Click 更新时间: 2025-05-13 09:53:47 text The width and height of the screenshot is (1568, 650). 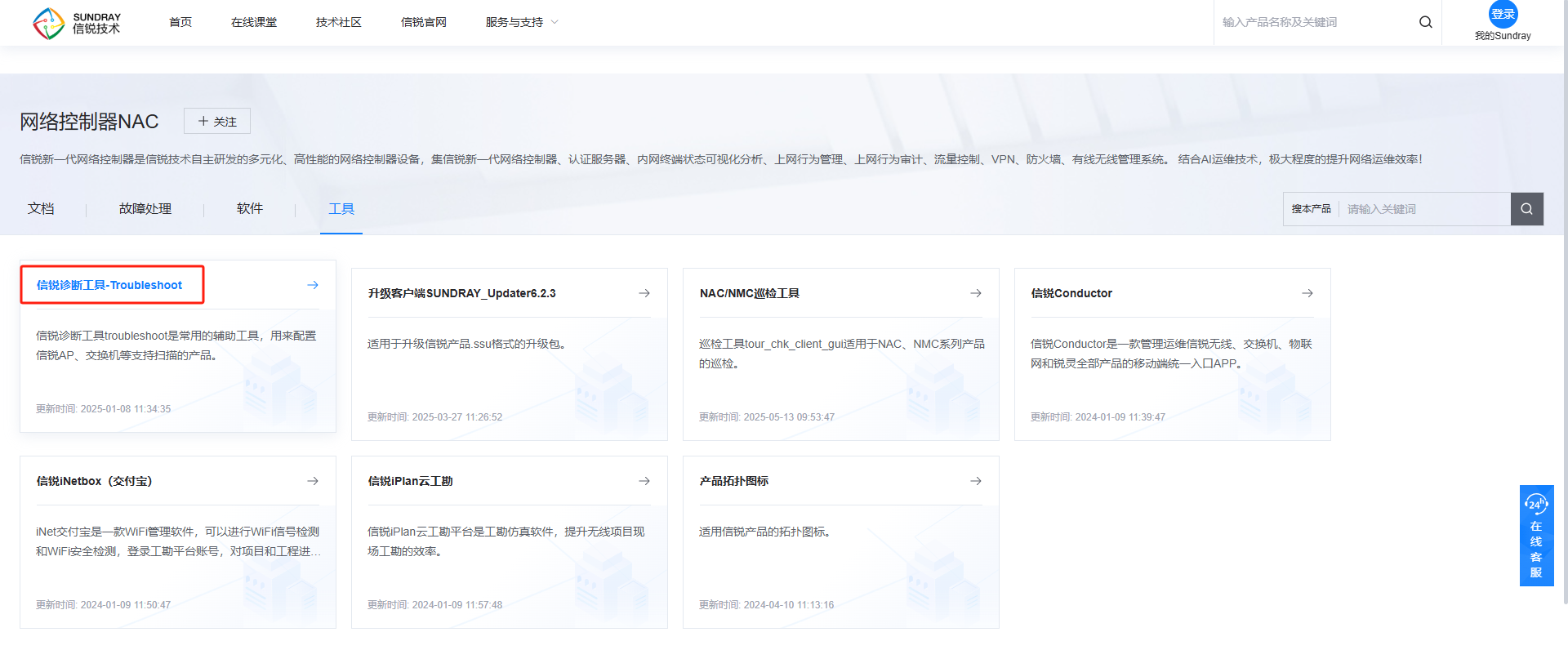[x=767, y=417]
